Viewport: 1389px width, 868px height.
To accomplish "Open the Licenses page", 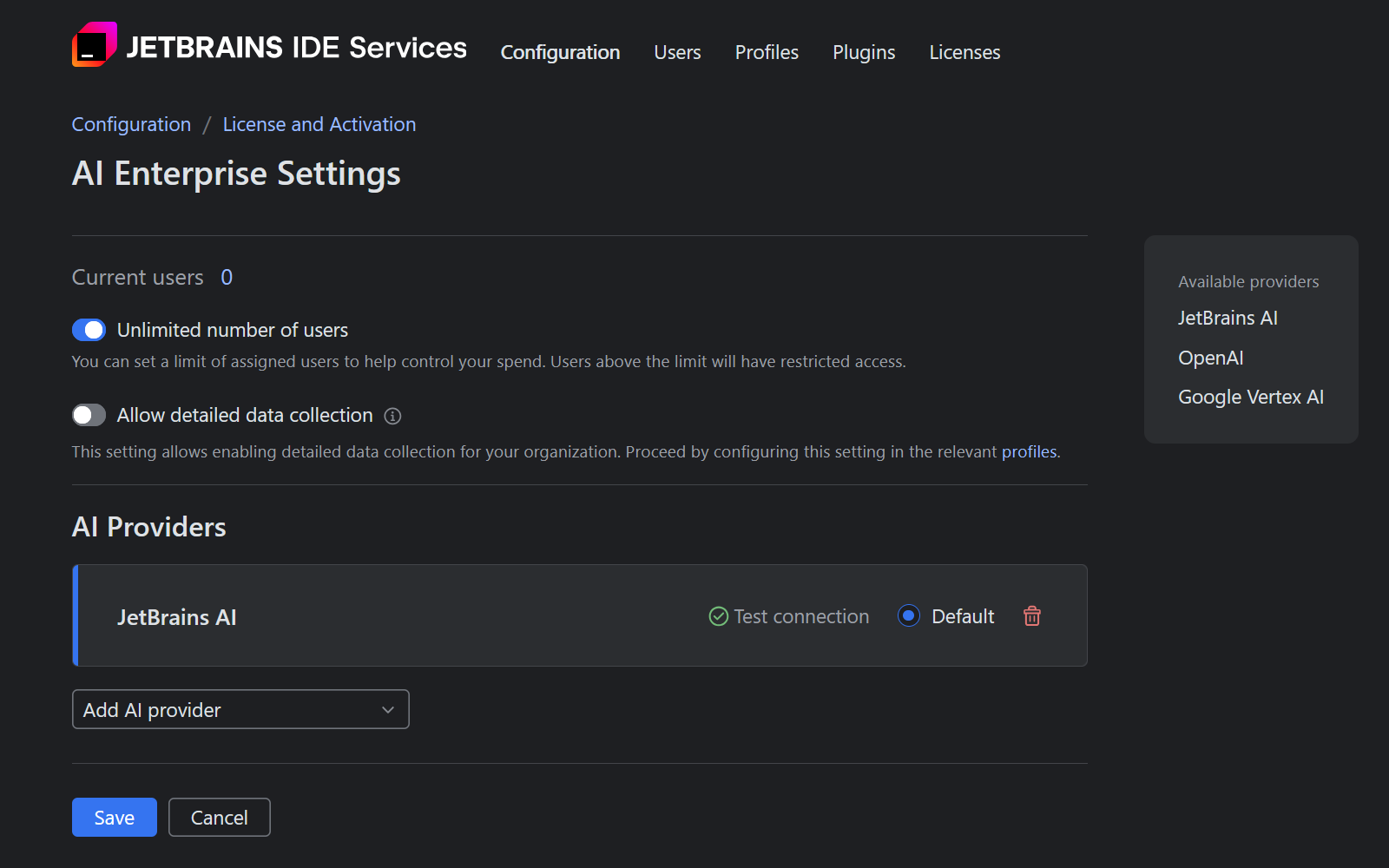I will click(964, 52).
